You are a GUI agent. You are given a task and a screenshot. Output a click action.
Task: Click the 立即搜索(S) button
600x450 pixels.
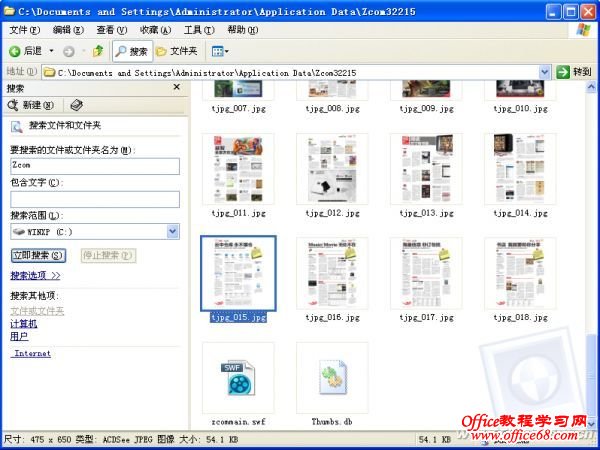pyautogui.click(x=38, y=255)
